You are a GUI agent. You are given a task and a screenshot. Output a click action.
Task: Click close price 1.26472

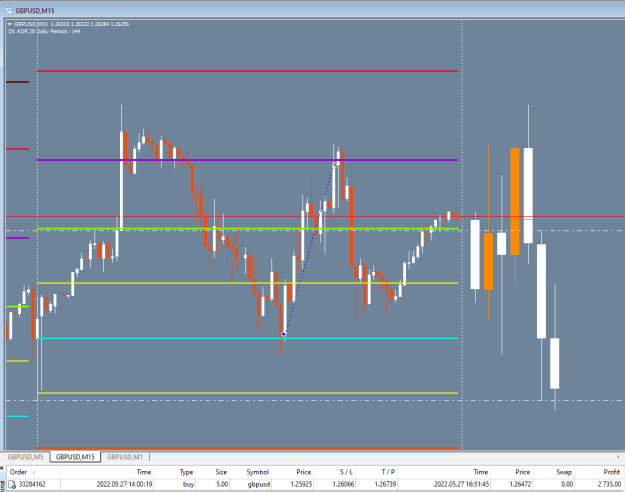point(520,484)
